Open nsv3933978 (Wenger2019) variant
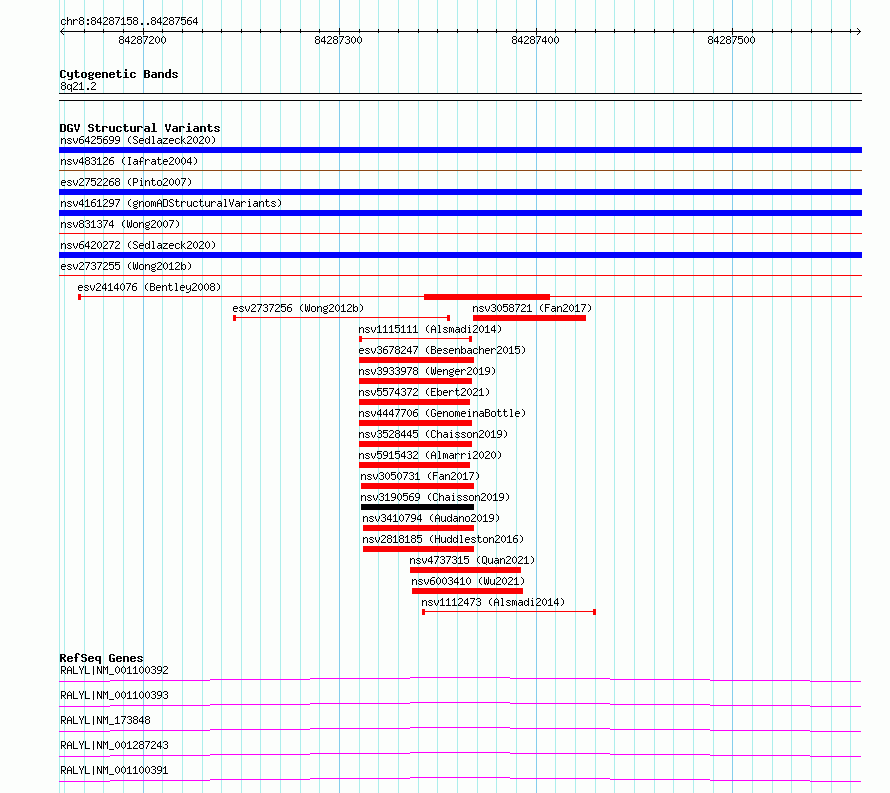 point(427,371)
